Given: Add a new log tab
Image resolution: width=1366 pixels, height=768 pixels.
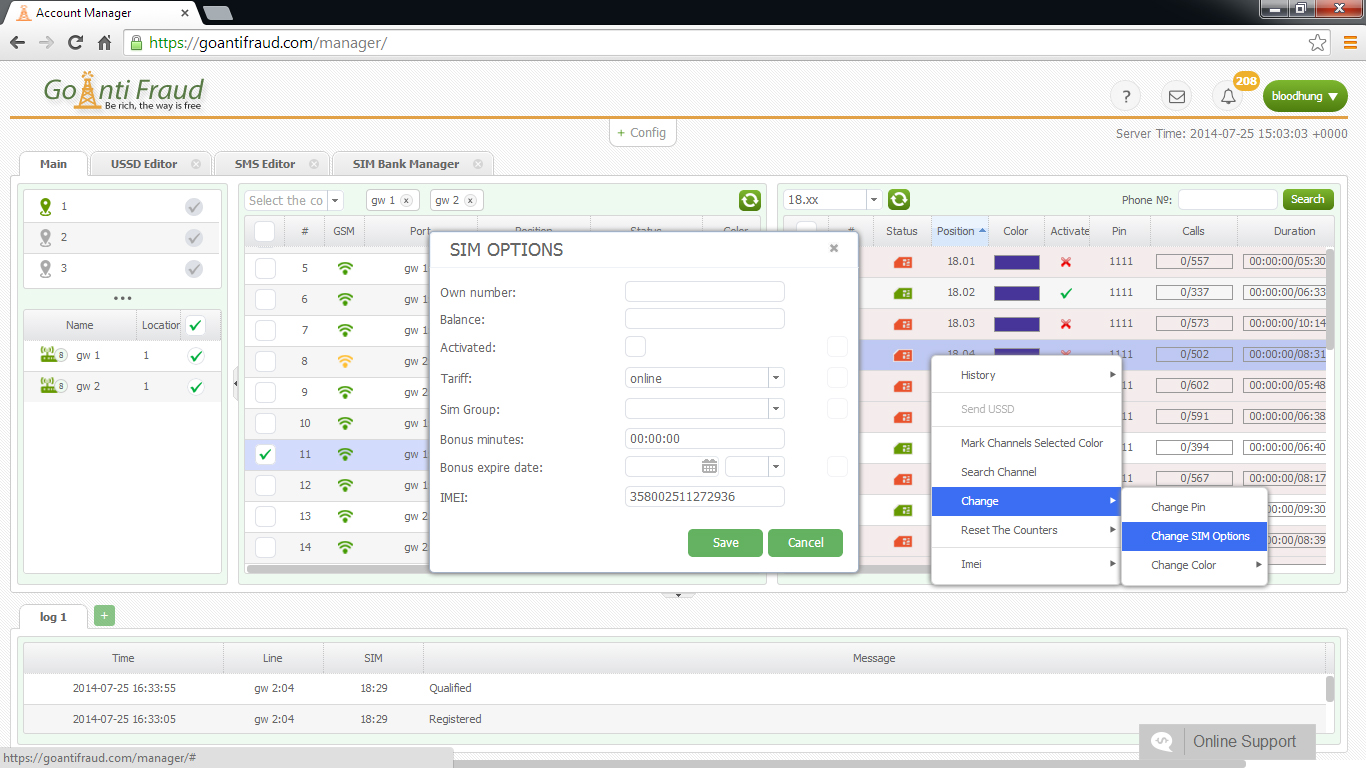Looking at the screenshot, I should point(104,616).
